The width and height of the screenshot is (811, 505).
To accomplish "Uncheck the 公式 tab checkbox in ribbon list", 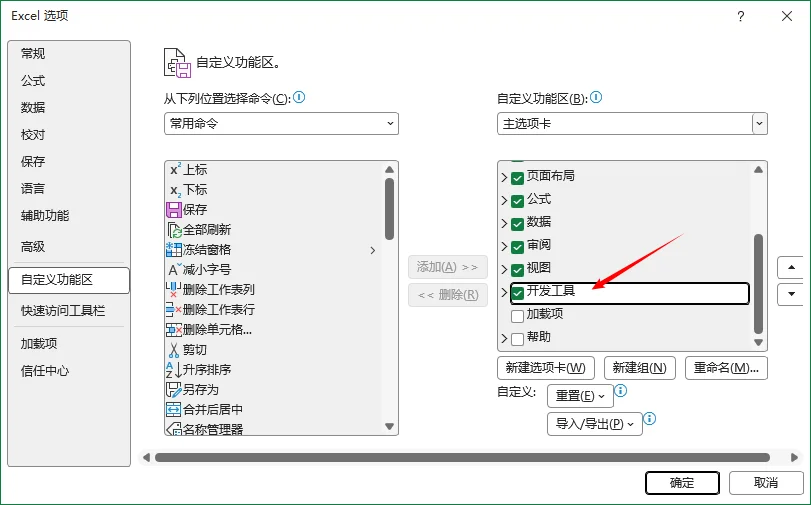I will 517,201.
